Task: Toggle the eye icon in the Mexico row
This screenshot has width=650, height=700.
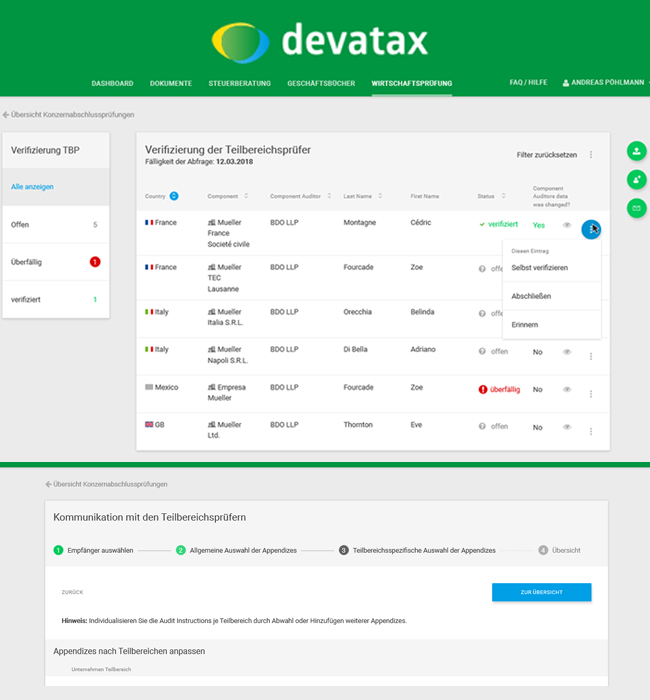Action: 567,389
